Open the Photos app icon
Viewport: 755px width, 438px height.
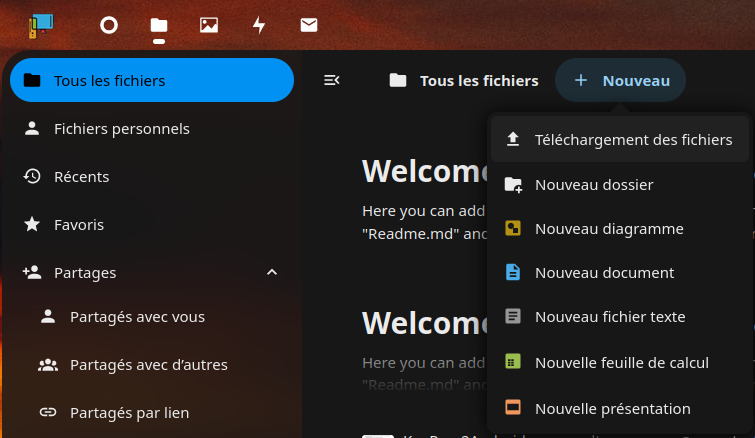pos(209,26)
